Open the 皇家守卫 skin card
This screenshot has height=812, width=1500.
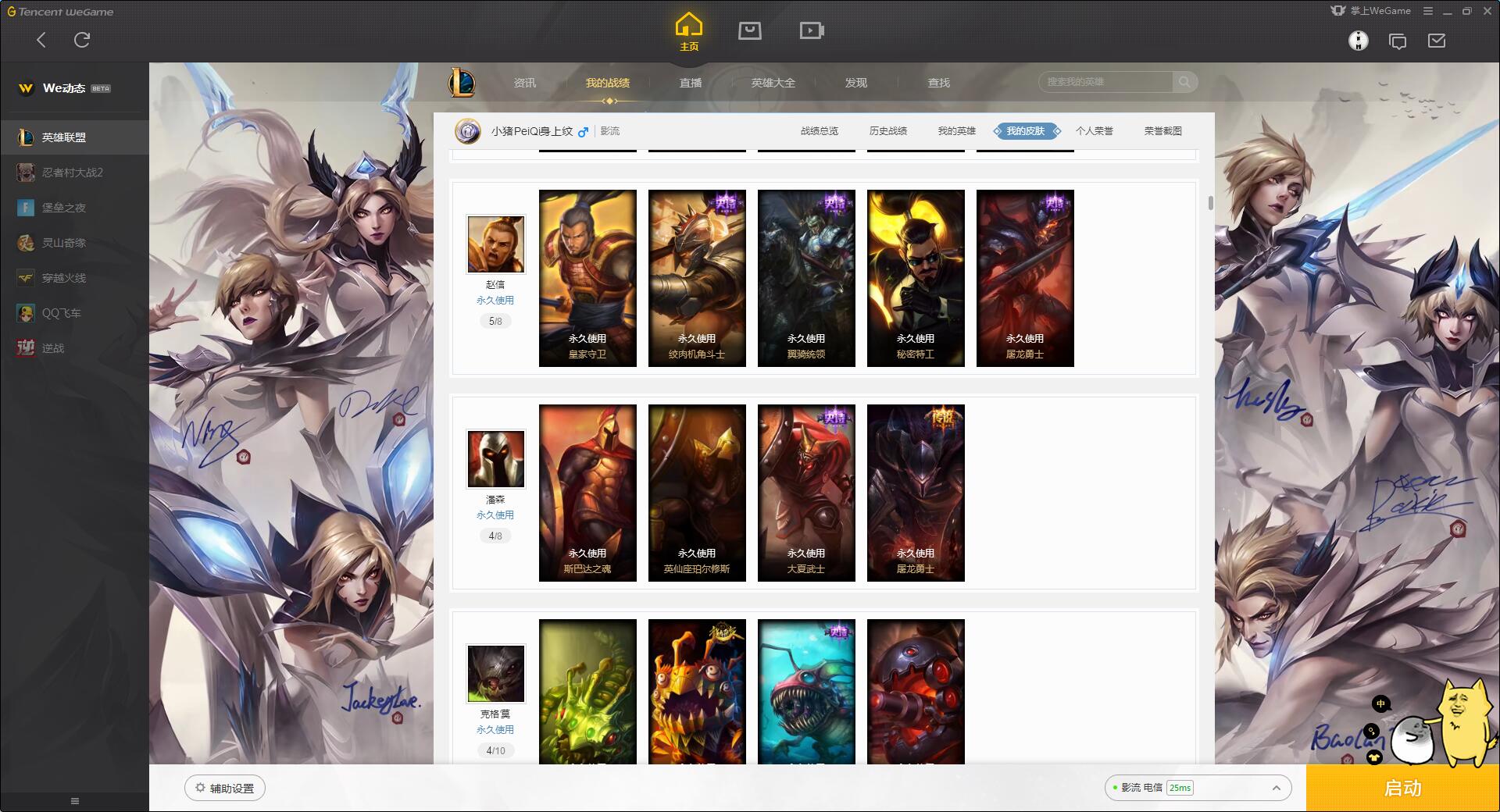coord(587,278)
